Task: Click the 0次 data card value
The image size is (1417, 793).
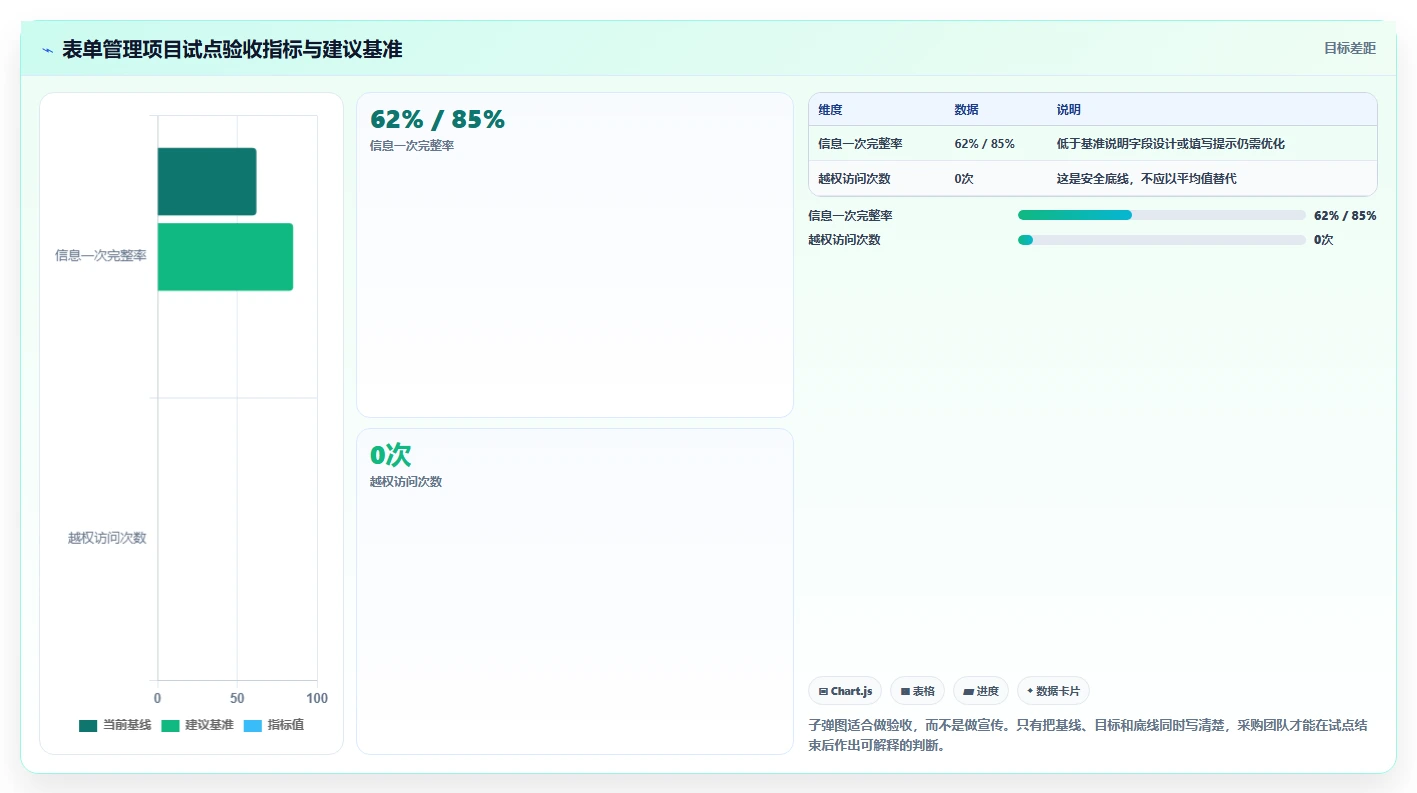Action: pos(390,455)
